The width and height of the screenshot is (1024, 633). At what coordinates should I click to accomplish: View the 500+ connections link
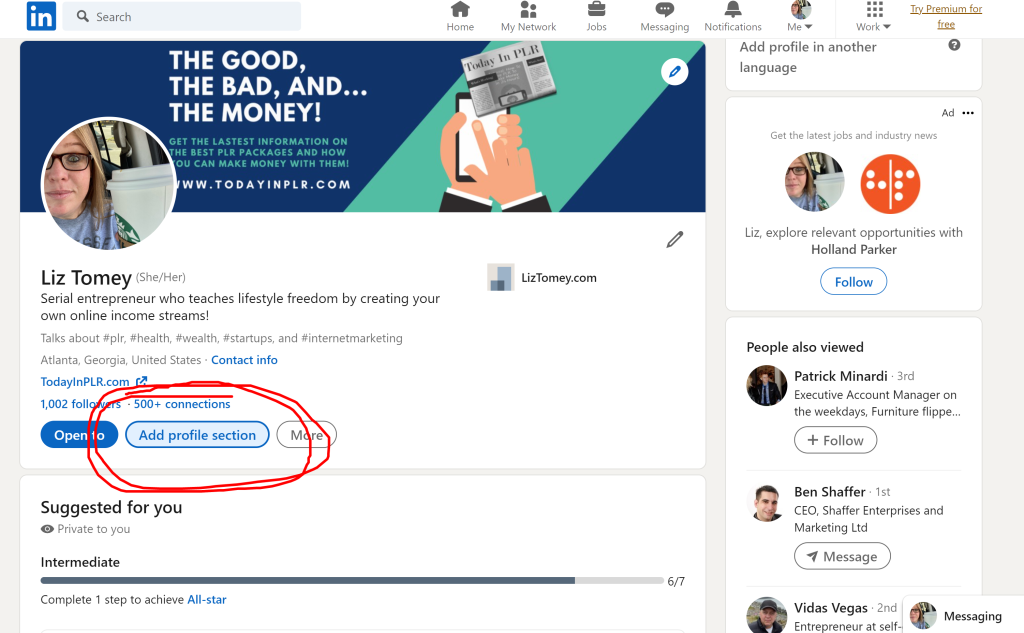click(182, 404)
